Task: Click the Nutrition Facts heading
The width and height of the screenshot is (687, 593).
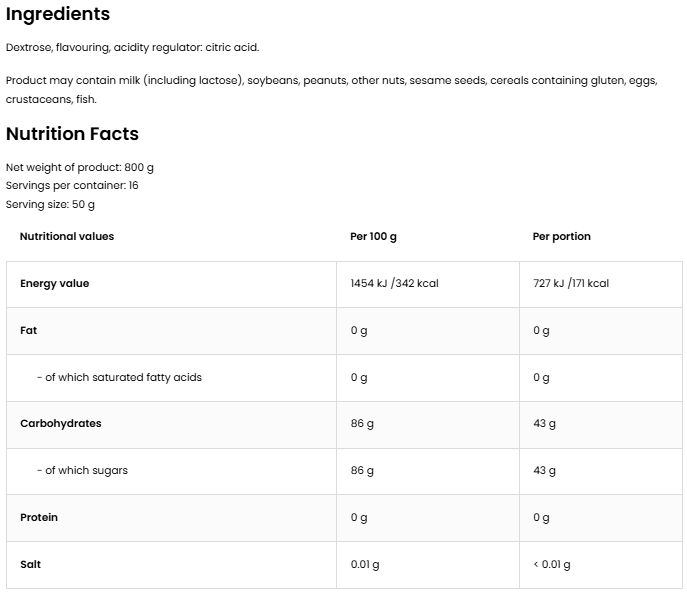Action: pyautogui.click(x=72, y=134)
